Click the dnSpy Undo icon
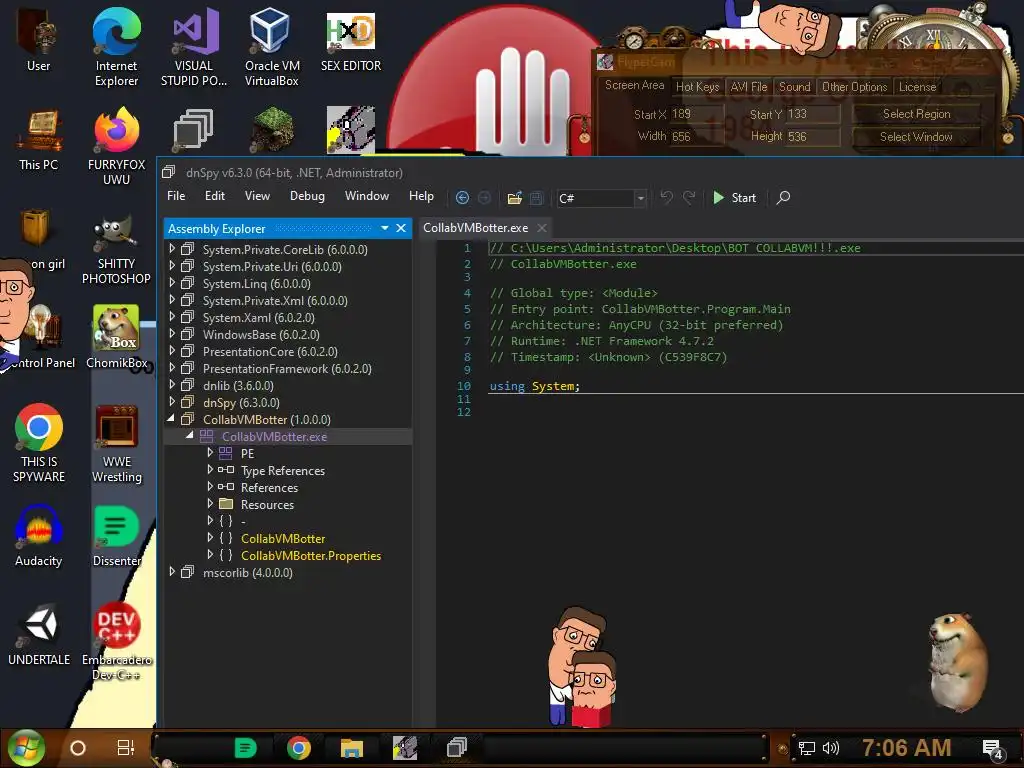Viewport: 1024px width, 768px height. click(666, 197)
